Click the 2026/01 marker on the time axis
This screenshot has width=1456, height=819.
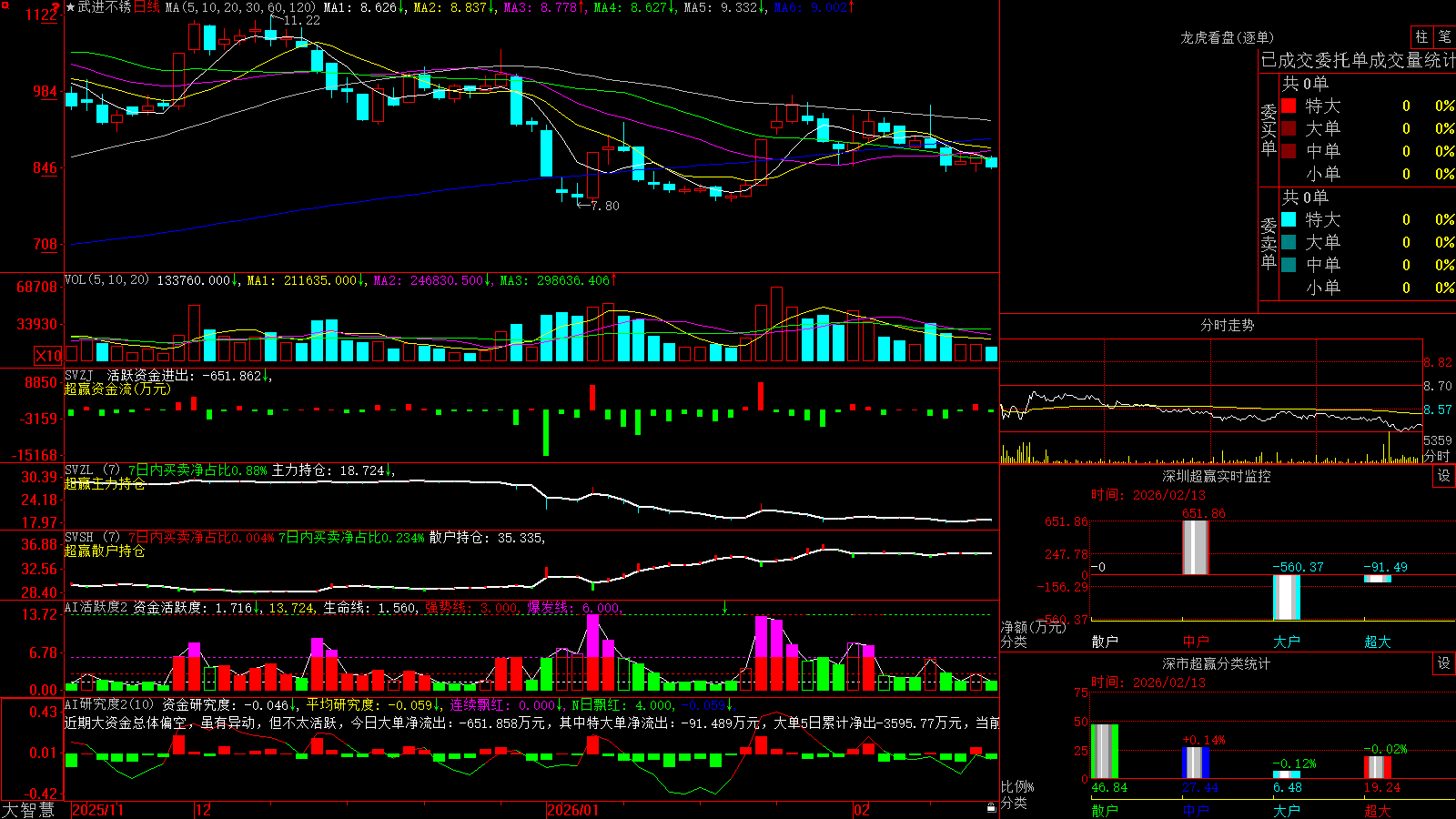pyautogui.click(x=573, y=810)
